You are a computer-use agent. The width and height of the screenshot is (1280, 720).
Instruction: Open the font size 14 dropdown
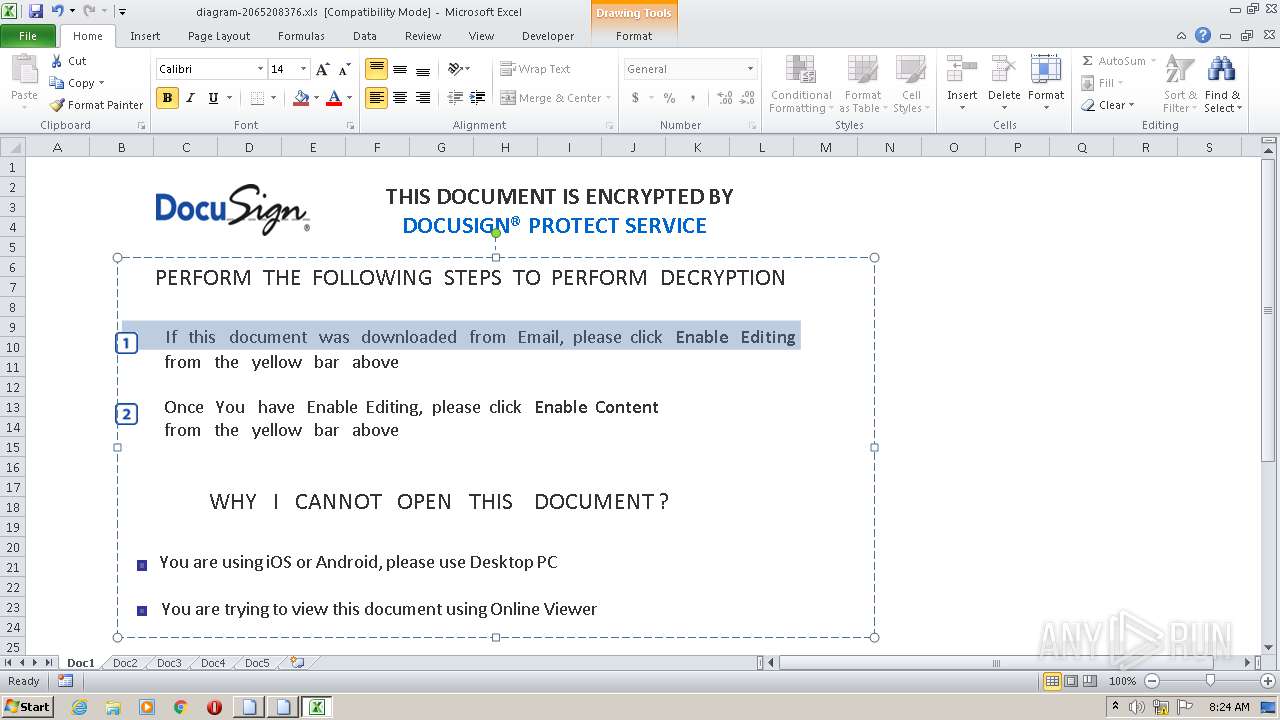click(303, 69)
